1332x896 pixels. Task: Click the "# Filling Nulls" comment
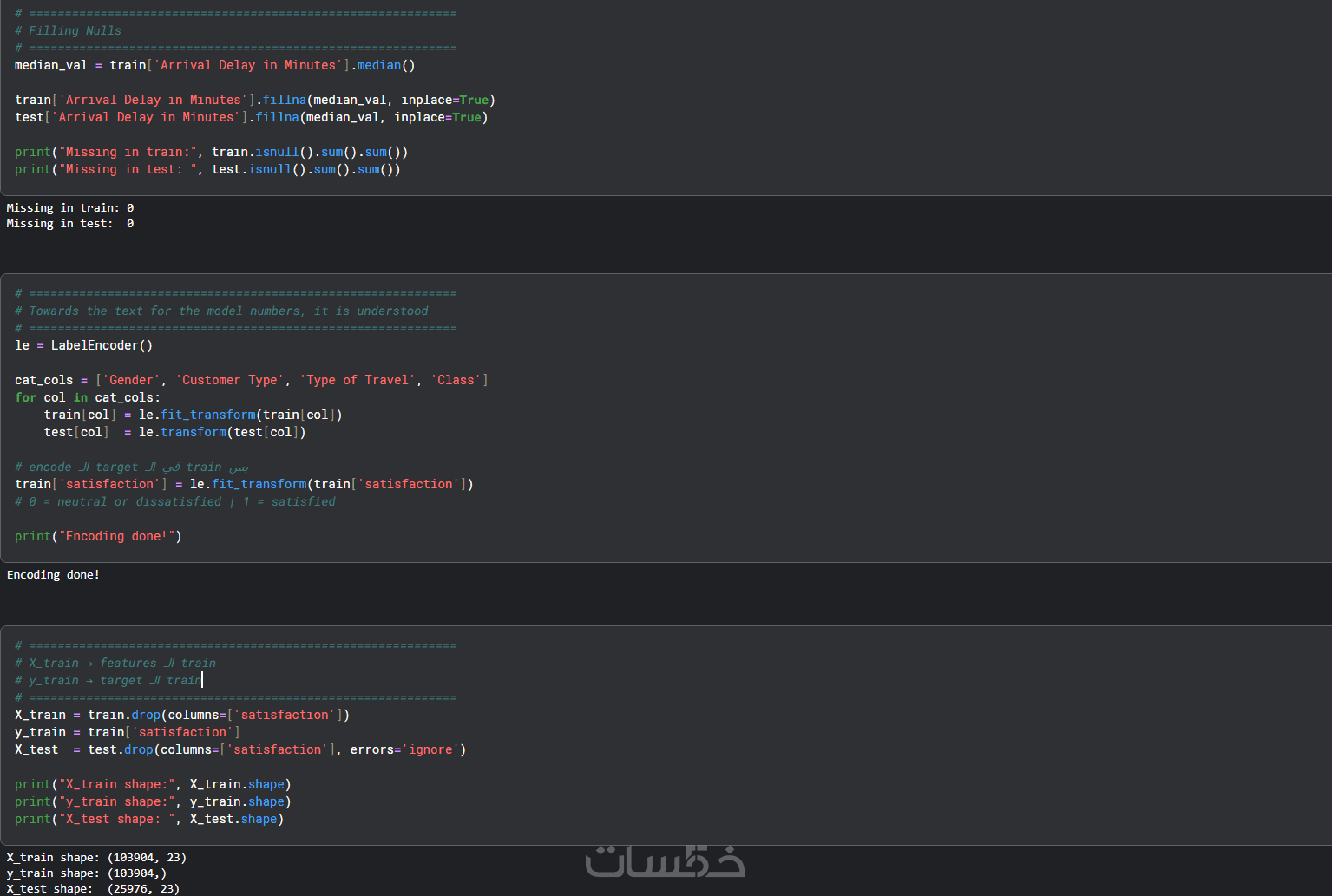(68, 31)
